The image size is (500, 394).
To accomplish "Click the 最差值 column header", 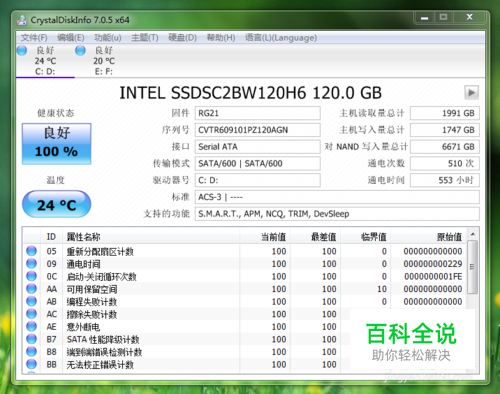I will point(315,237).
